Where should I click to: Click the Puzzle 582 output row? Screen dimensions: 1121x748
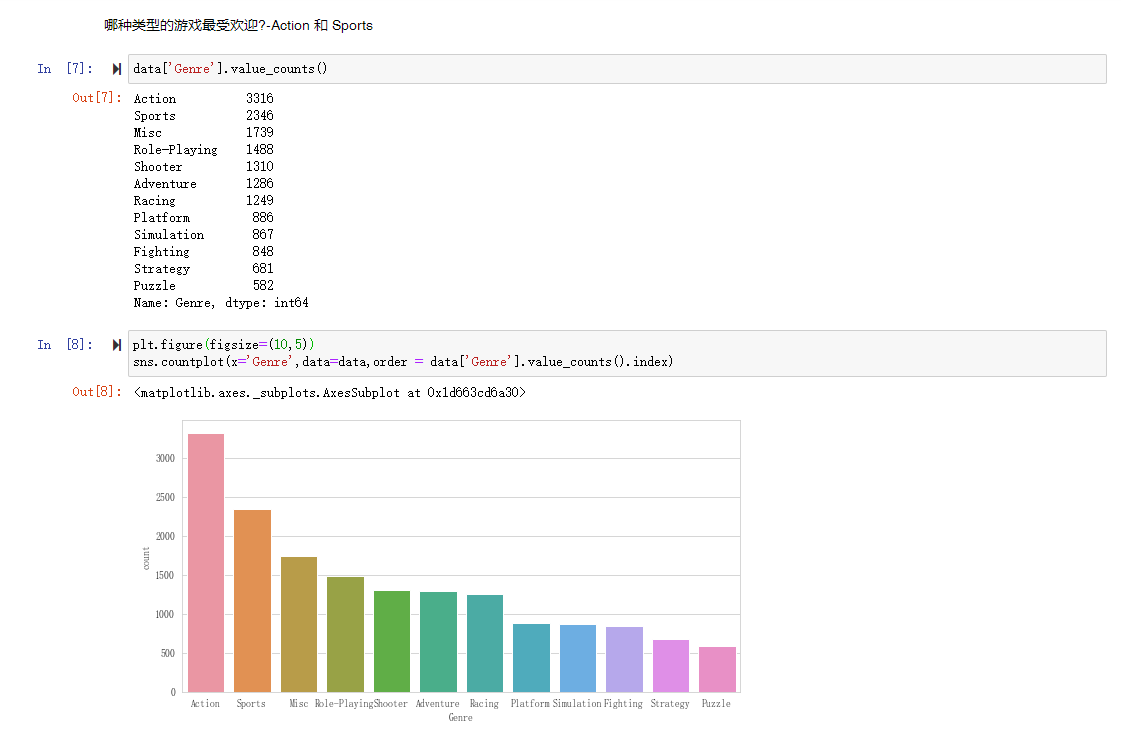203,286
